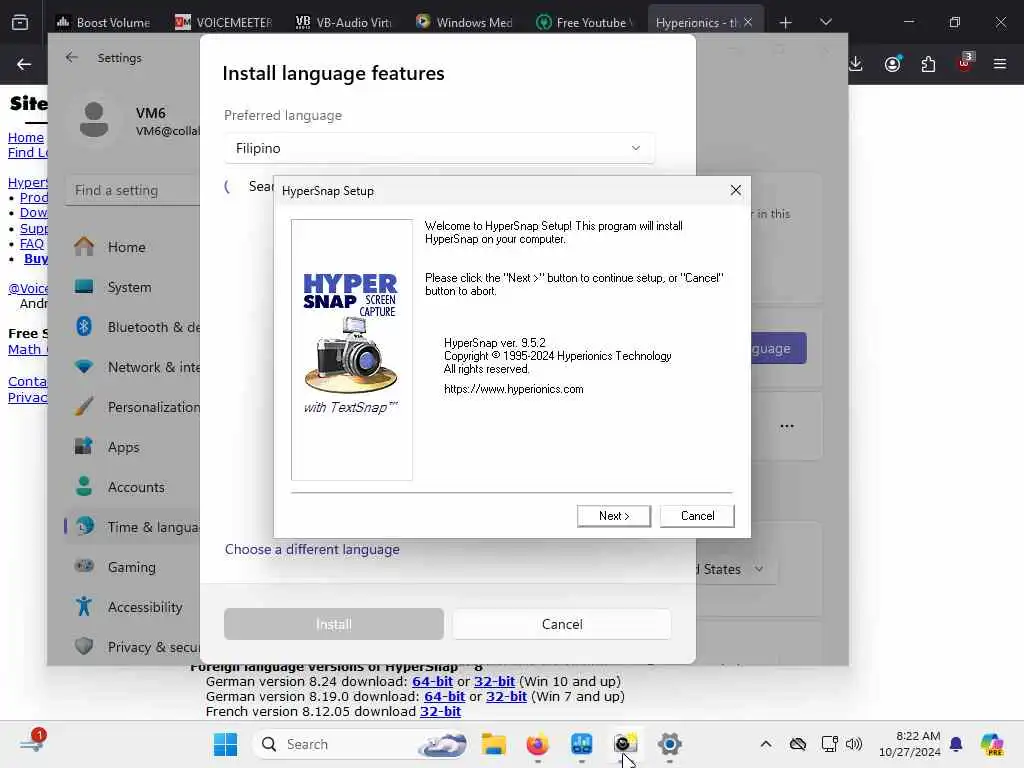Open Accounts settings category

click(134, 487)
